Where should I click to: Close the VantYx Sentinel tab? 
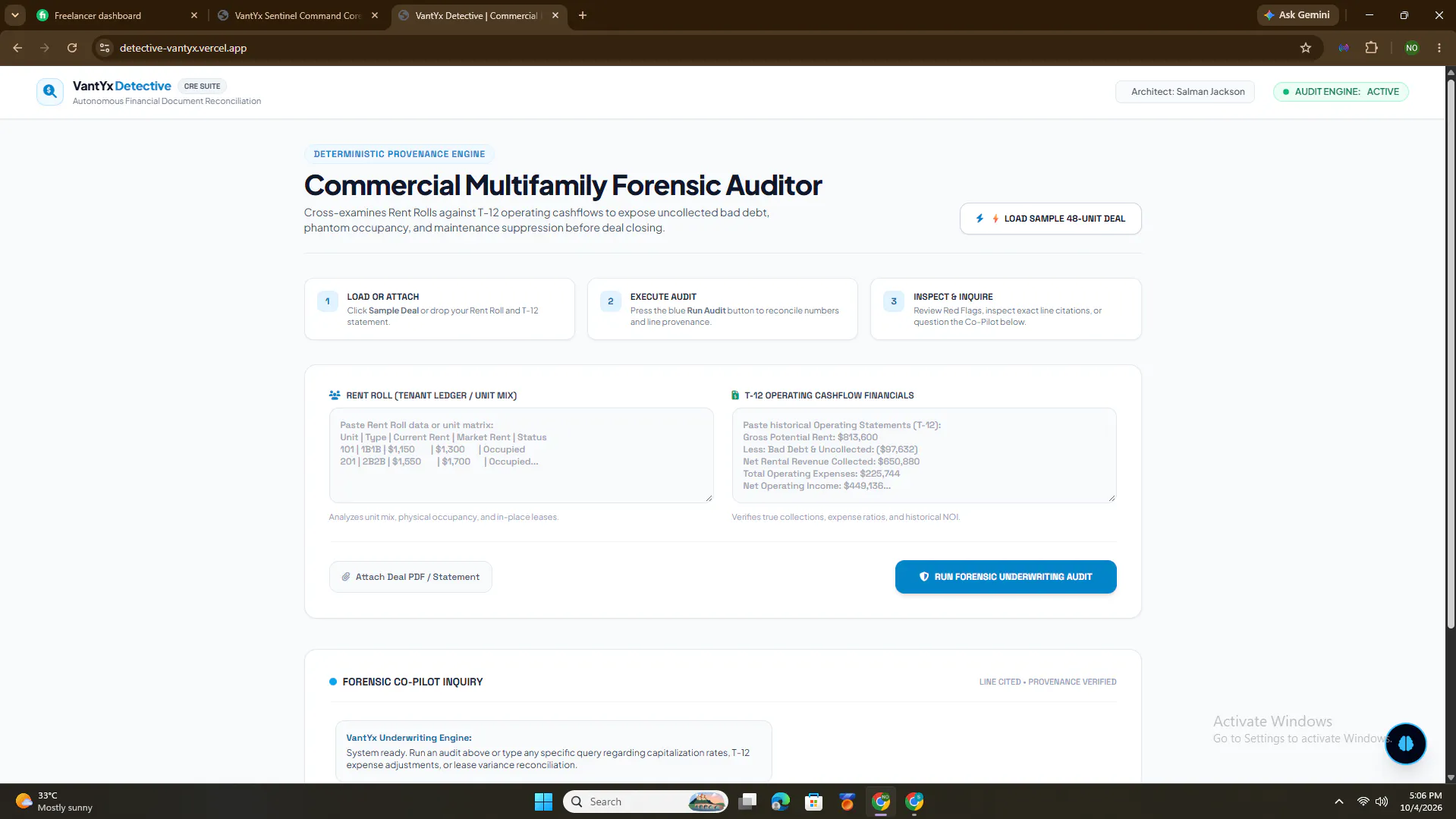(375, 15)
